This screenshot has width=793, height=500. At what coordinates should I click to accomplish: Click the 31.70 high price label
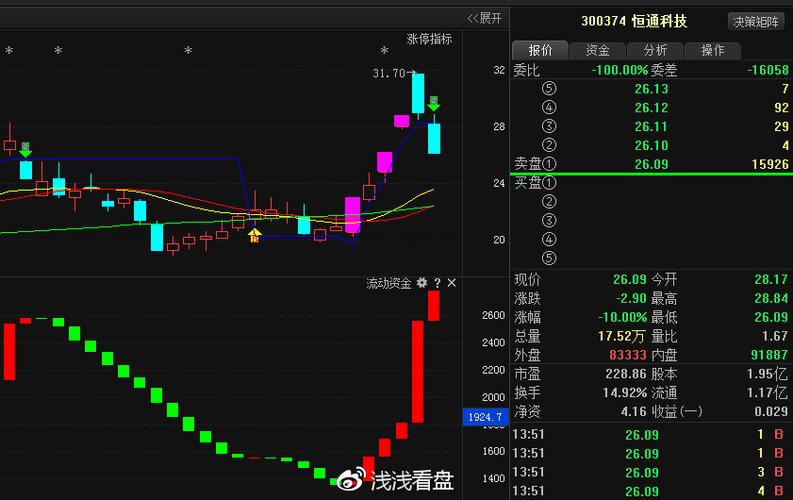click(x=389, y=73)
